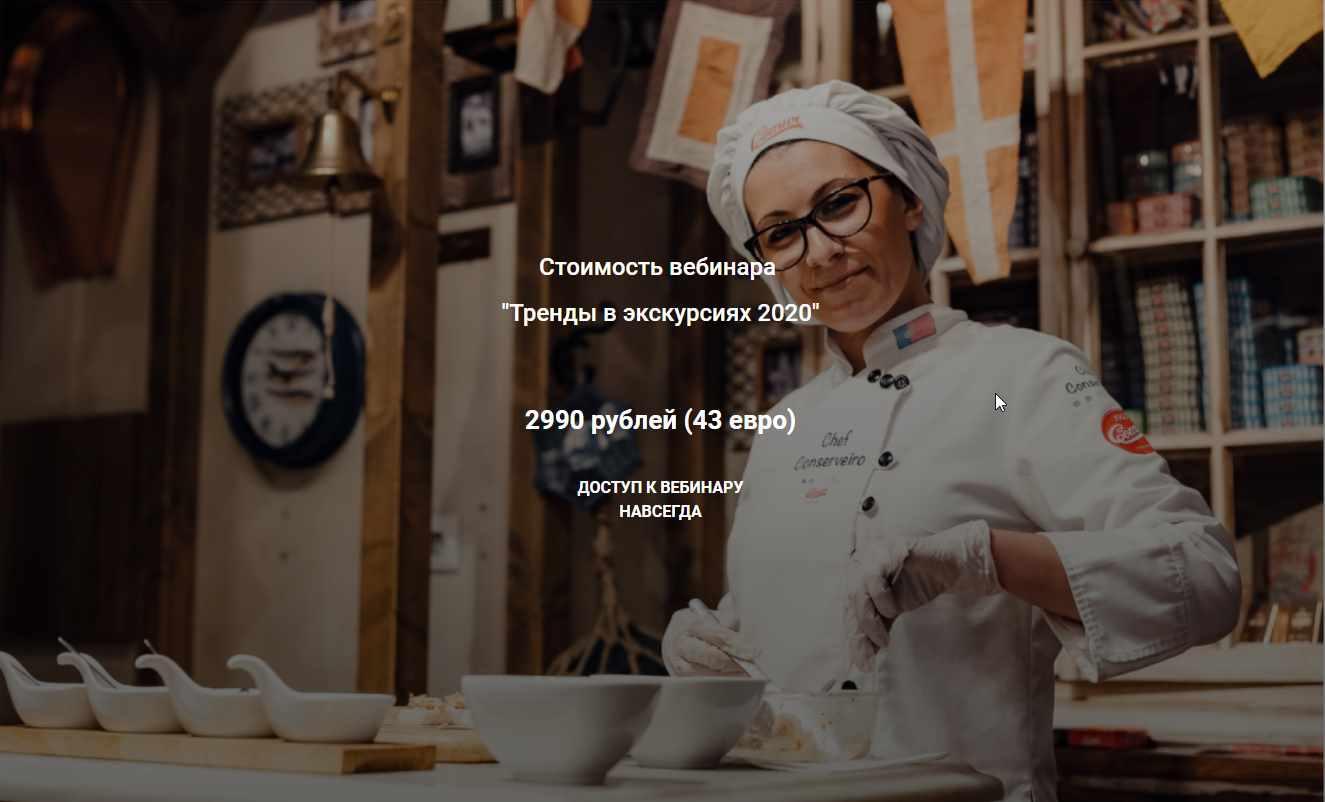1325x802 pixels.
Task: Click the title "Тренды в экскурсиях 2020"
Action: click(x=660, y=313)
